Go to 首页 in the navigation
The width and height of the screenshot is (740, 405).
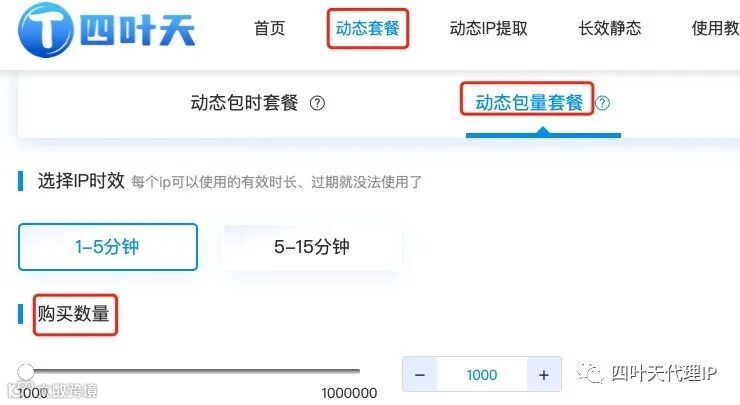coord(269,28)
